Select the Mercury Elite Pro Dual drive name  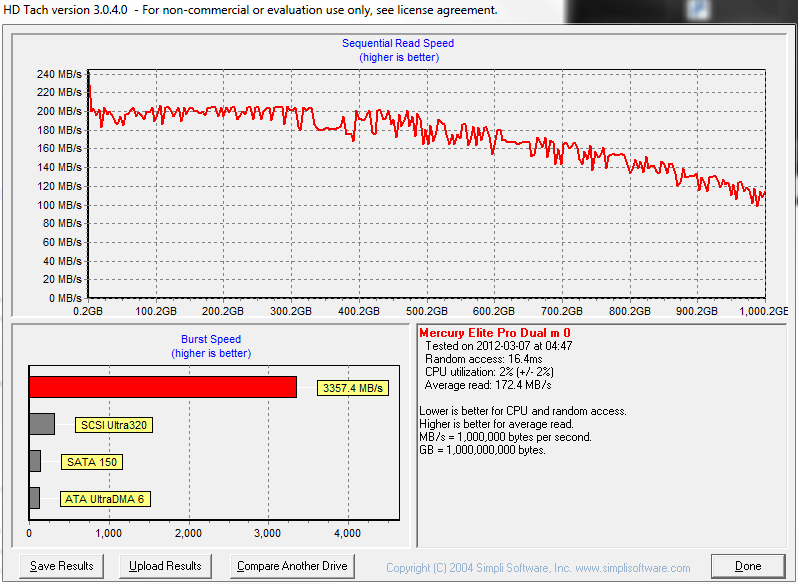pyautogui.click(x=494, y=332)
